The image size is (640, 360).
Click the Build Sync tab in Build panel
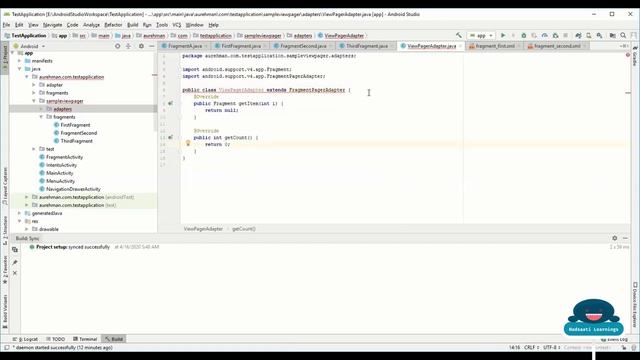click(27, 238)
